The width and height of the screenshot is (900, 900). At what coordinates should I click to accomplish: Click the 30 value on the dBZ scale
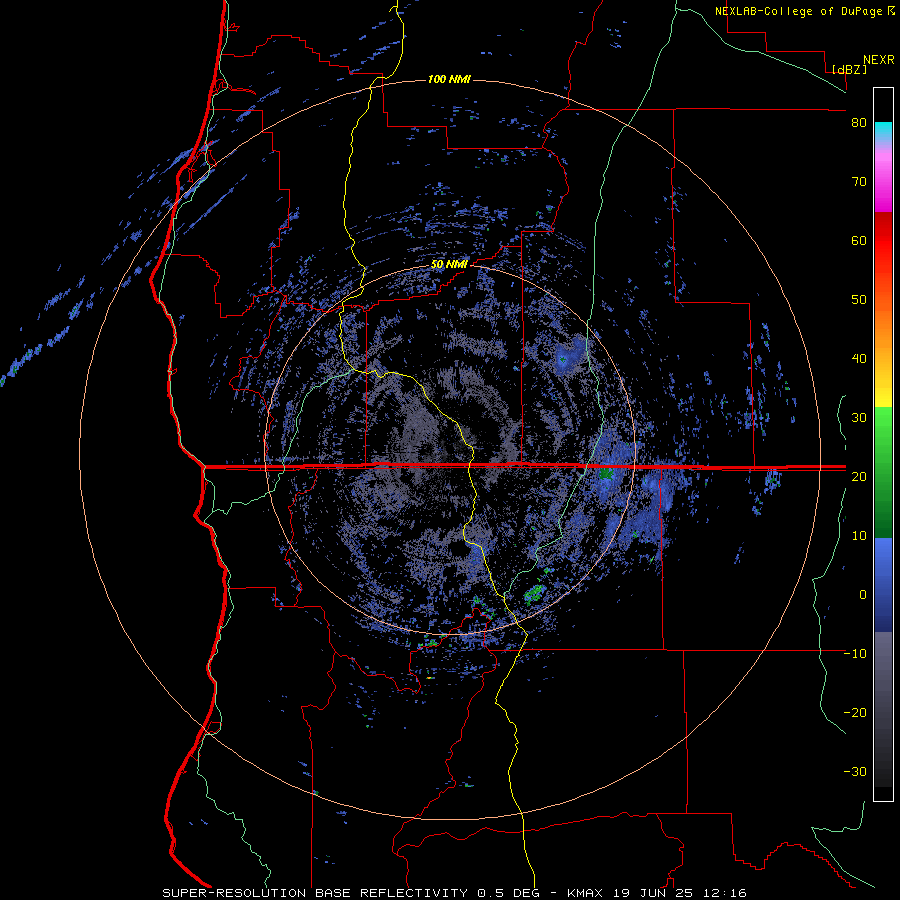[x=859, y=417]
